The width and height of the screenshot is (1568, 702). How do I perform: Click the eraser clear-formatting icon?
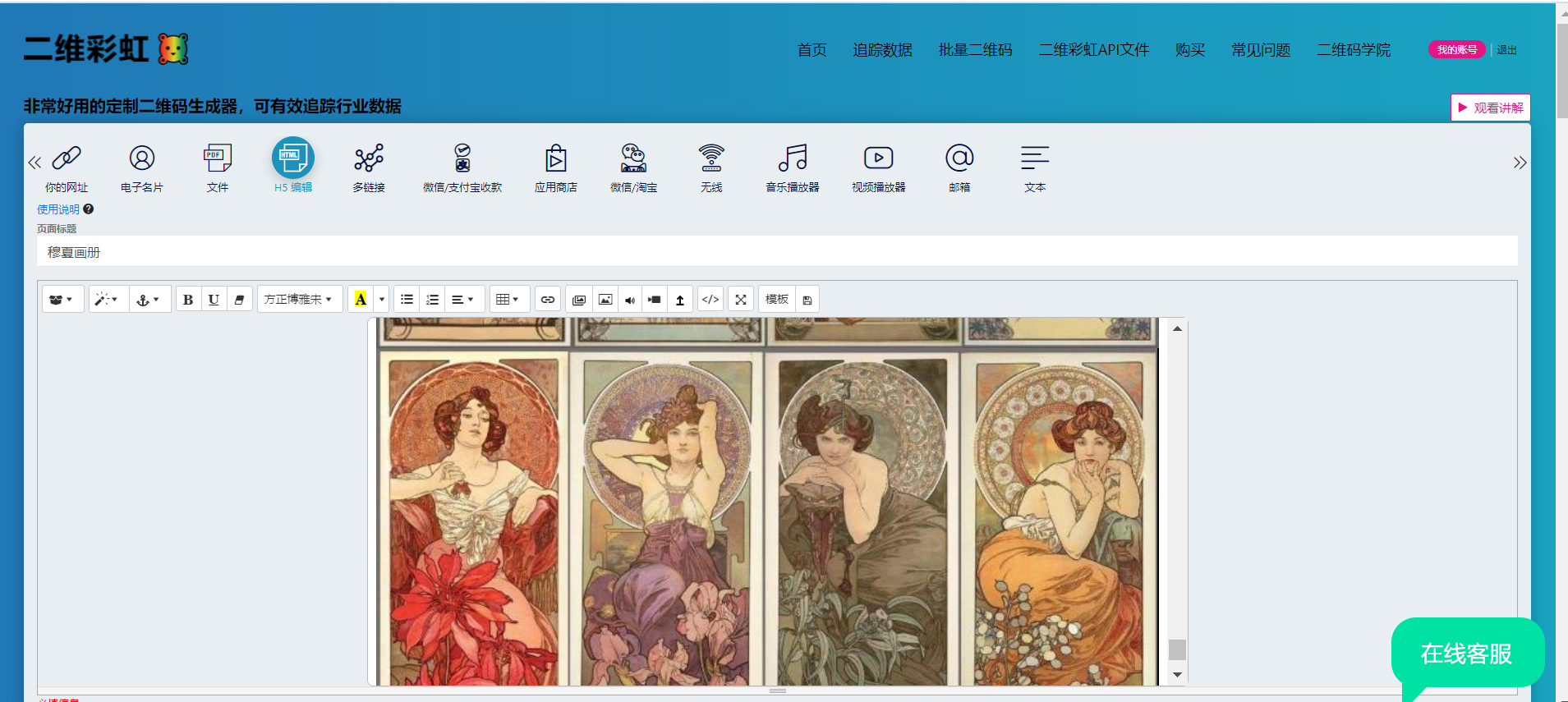click(239, 300)
